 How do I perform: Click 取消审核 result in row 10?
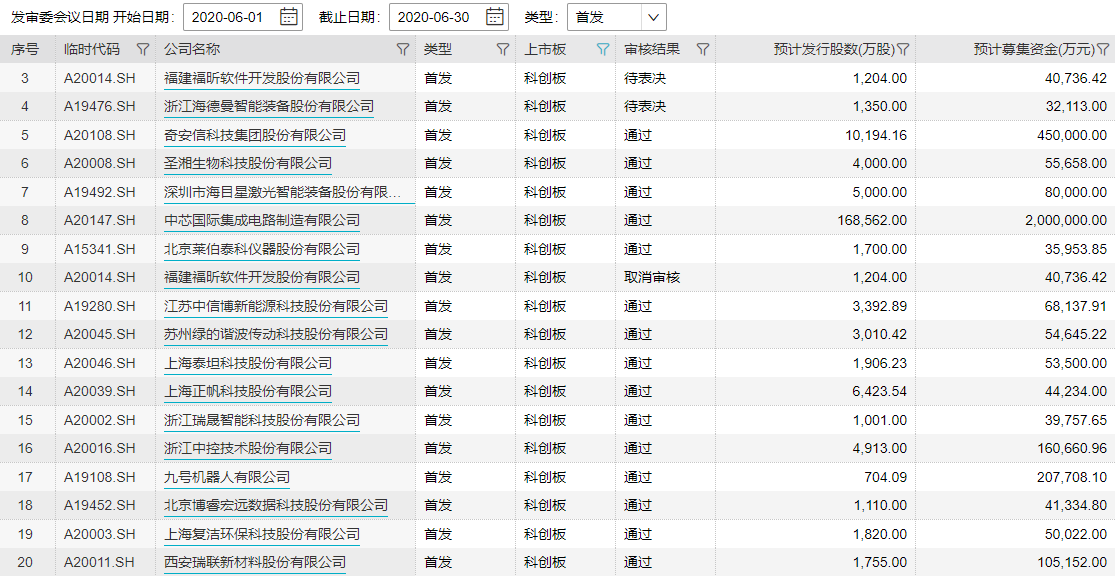[x=652, y=277]
